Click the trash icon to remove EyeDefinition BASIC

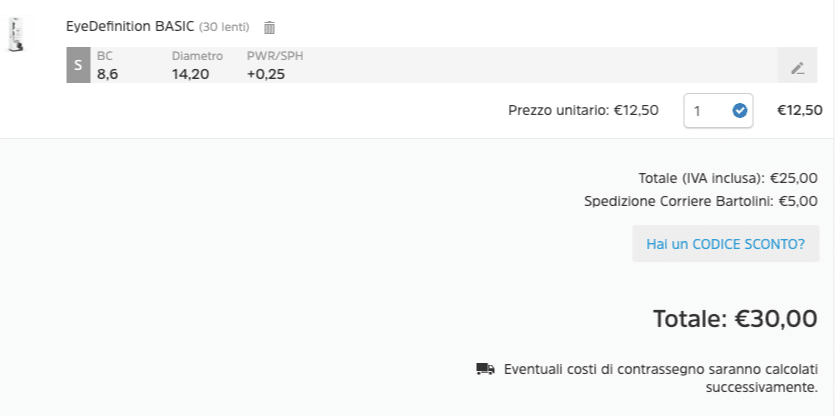click(x=269, y=28)
